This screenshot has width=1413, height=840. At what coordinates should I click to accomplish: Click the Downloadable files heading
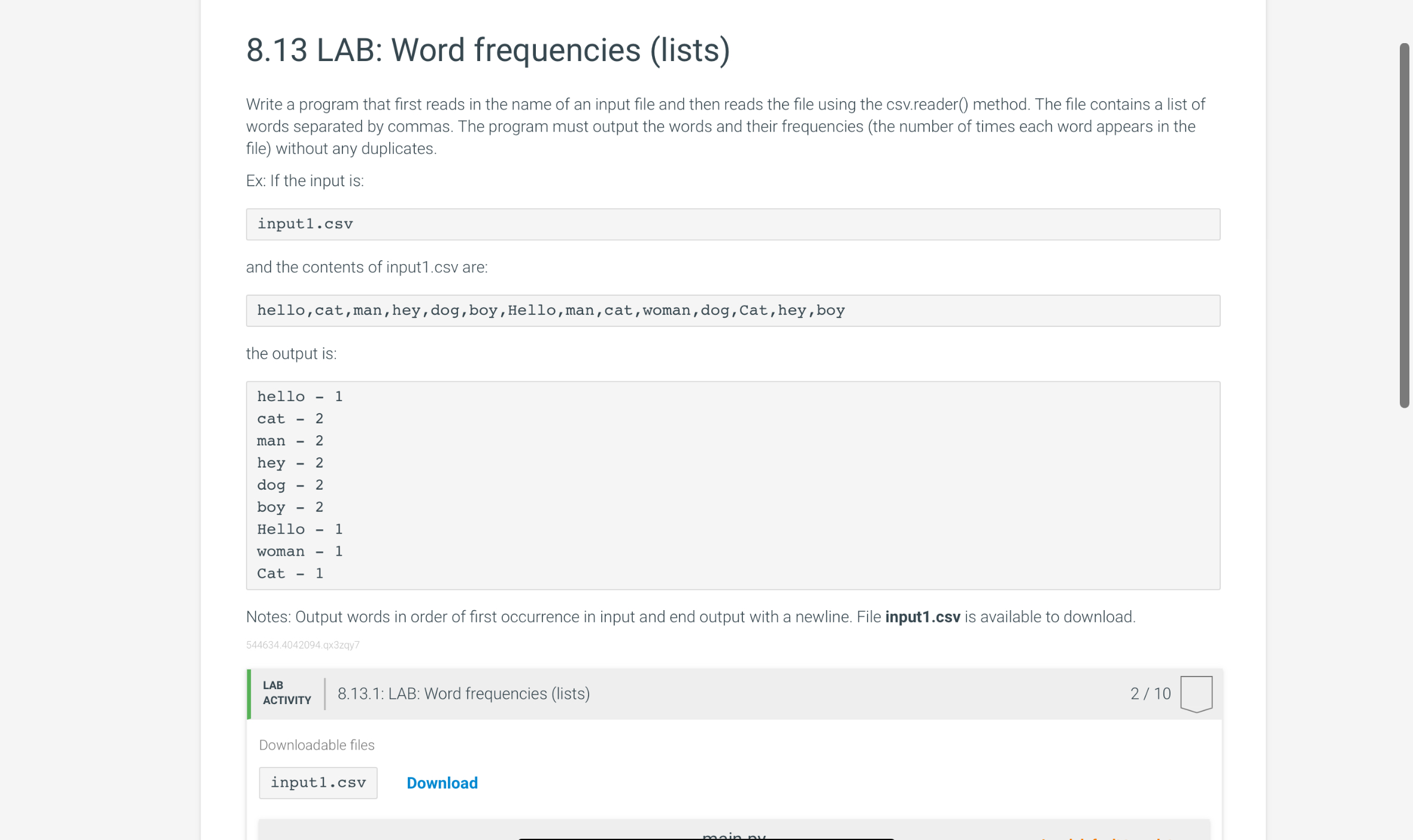click(x=316, y=744)
